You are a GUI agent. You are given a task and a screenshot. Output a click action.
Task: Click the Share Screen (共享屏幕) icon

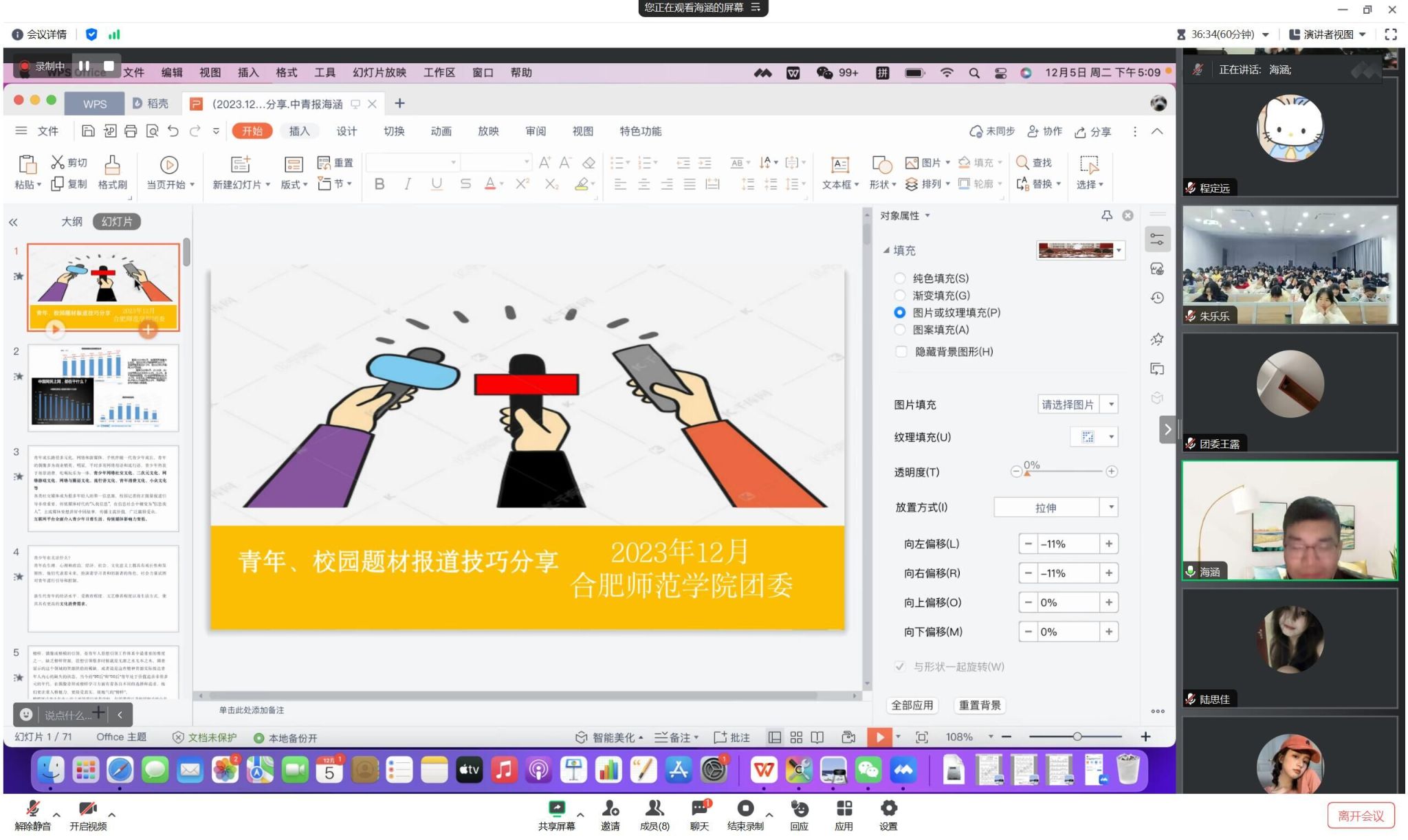pyautogui.click(x=556, y=808)
